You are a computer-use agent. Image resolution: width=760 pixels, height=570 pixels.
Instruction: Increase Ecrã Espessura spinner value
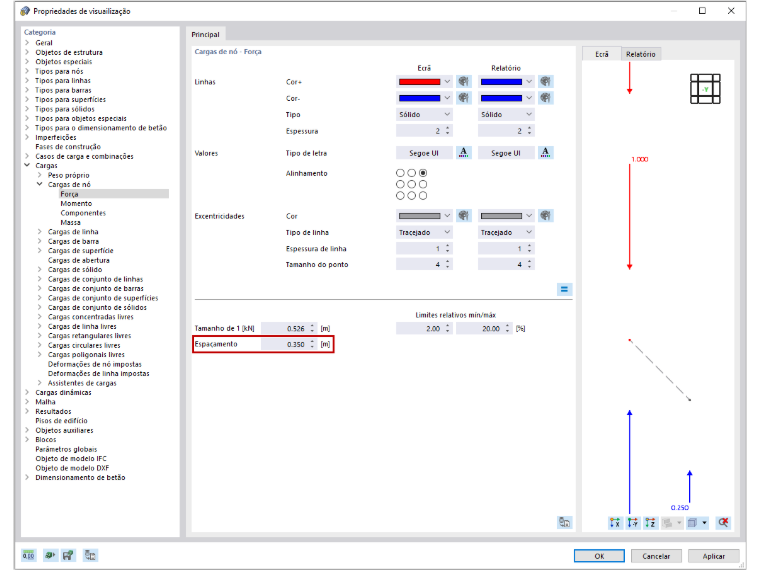tap(447, 128)
